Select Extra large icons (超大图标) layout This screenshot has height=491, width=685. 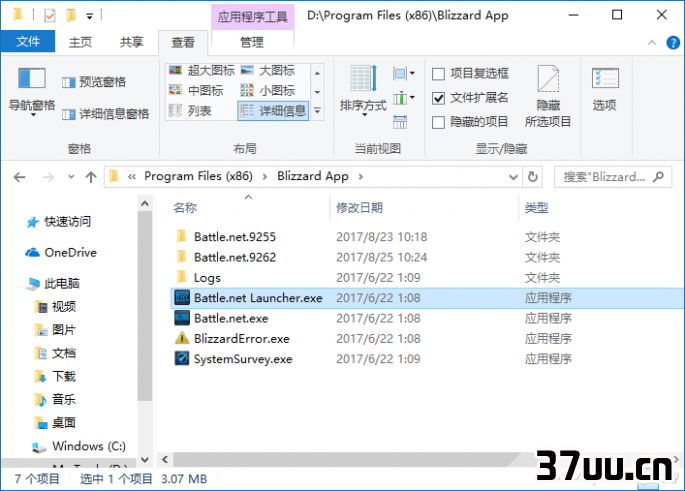pyautogui.click(x=202, y=70)
